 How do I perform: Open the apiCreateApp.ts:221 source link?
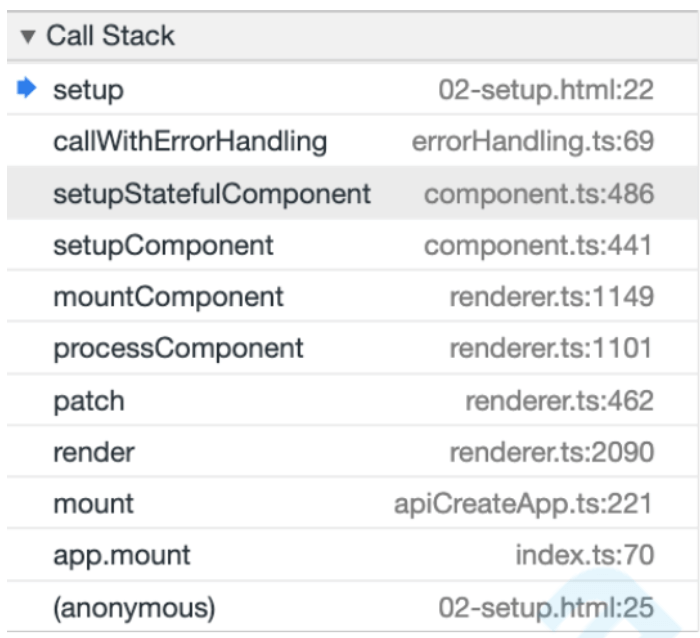[524, 504]
